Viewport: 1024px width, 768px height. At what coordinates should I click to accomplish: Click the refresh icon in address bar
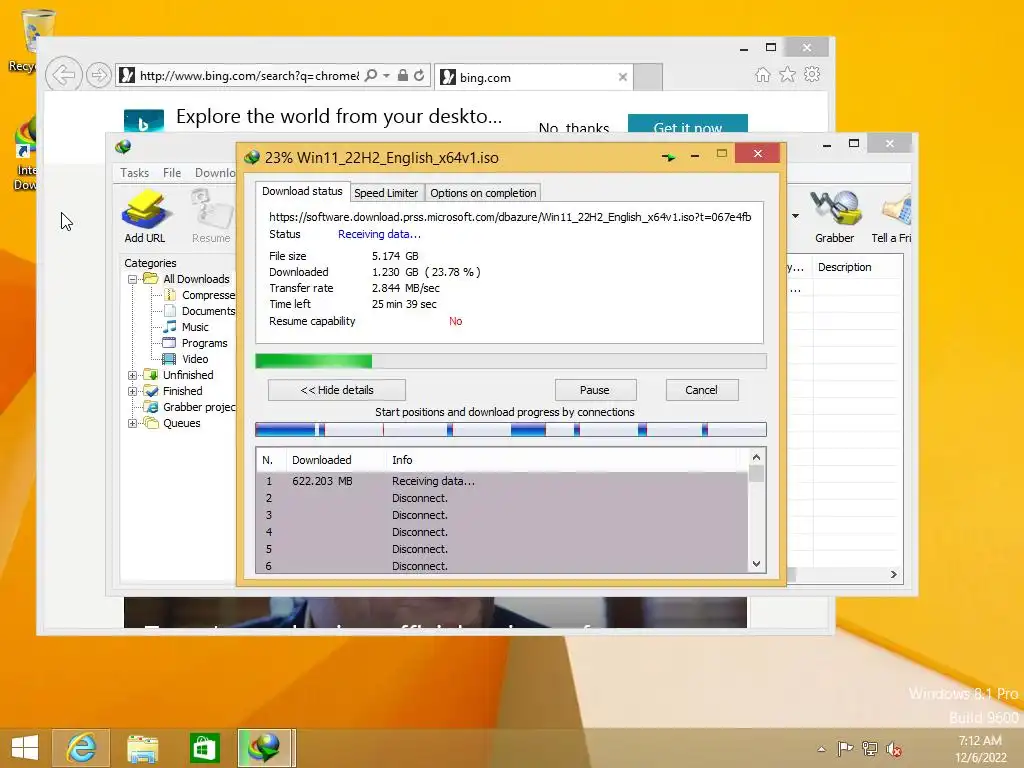click(419, 76)
